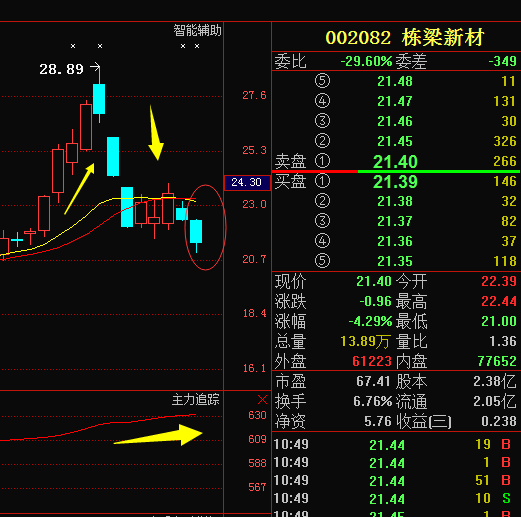Viewport: 521px width, 517px height.
Task: Click the 24.30 price cursor label
Action: pyautogui.click(x=247, y=182)
